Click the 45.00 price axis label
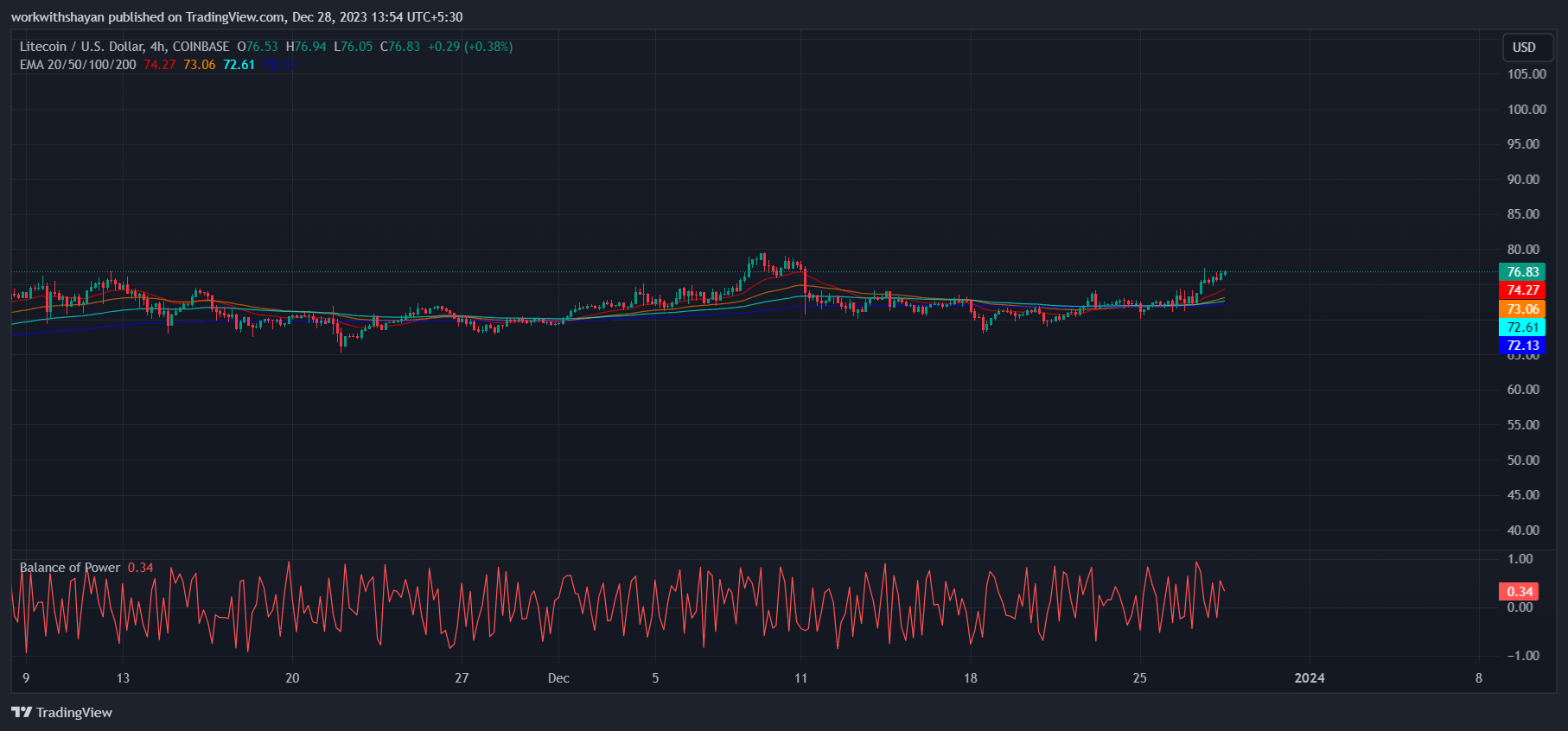This screenshot has width=1568, height=731. click(x=1523, y=495)
